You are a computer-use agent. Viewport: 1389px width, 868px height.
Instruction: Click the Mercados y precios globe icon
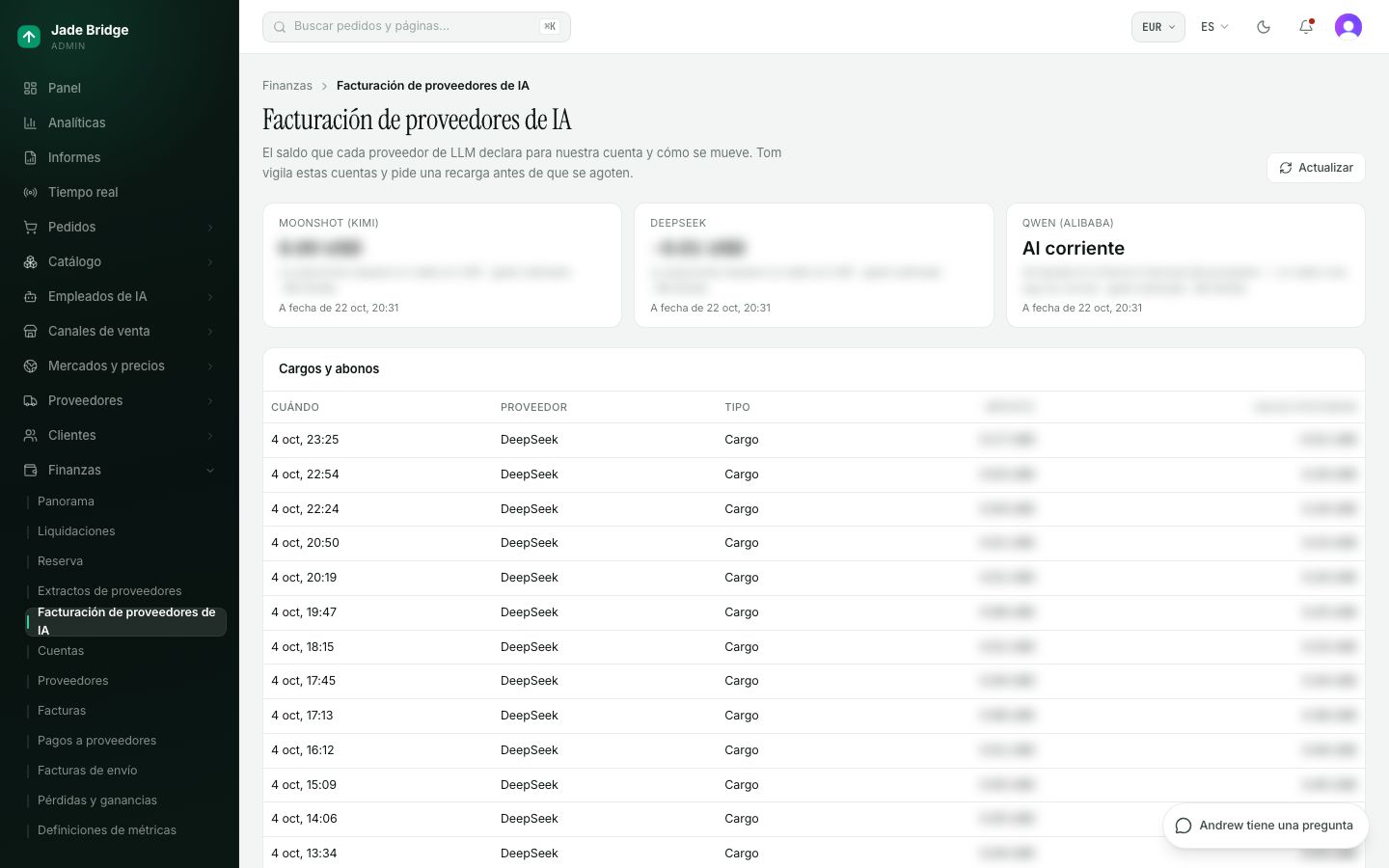pyautogui.click(x=30, y=366)
